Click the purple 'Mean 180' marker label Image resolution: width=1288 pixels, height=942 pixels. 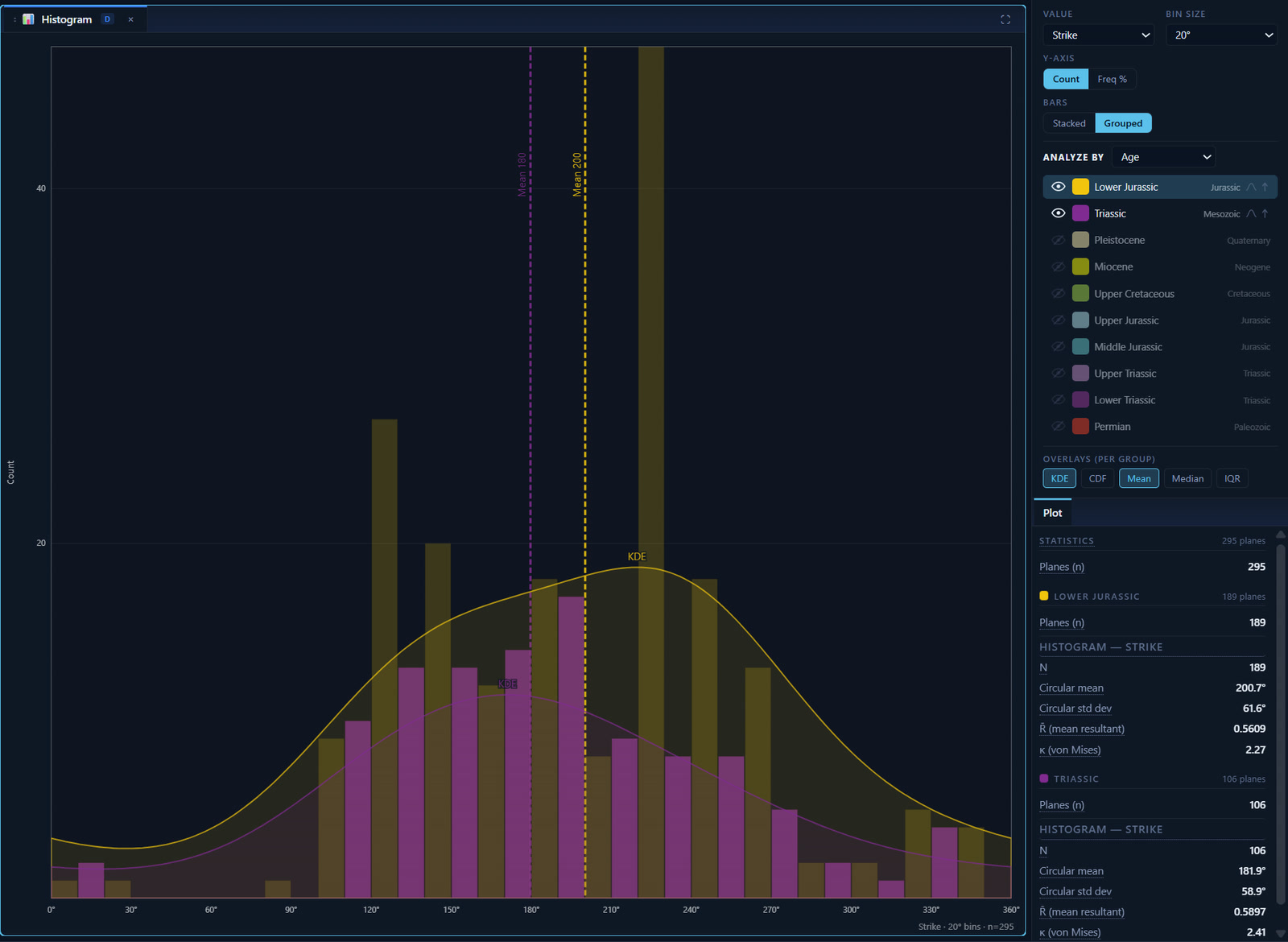pos(522,175)
